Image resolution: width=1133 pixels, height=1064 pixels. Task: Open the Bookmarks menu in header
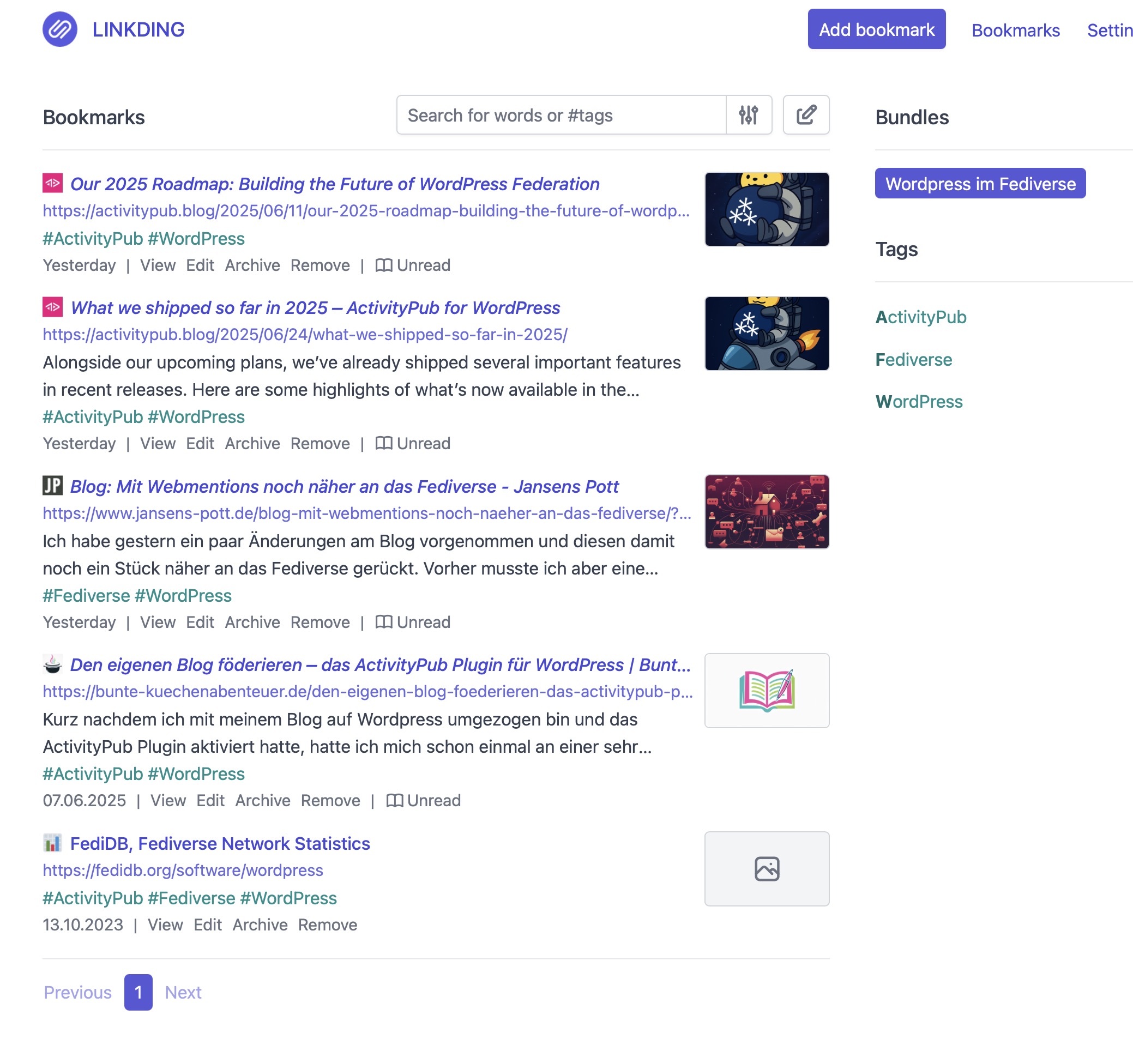coord(1016,30)
